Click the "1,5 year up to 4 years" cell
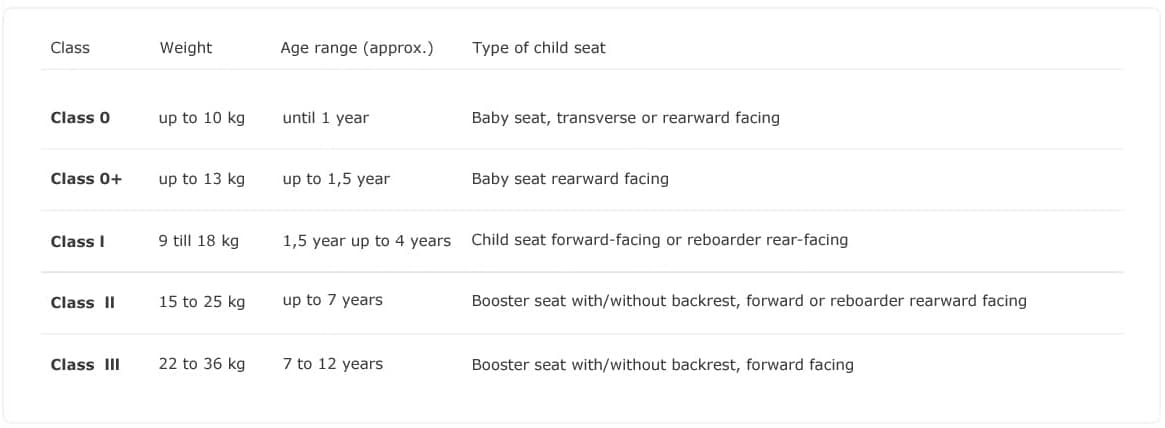This screenshot has height=428, width=1165. tap(367, 241)
